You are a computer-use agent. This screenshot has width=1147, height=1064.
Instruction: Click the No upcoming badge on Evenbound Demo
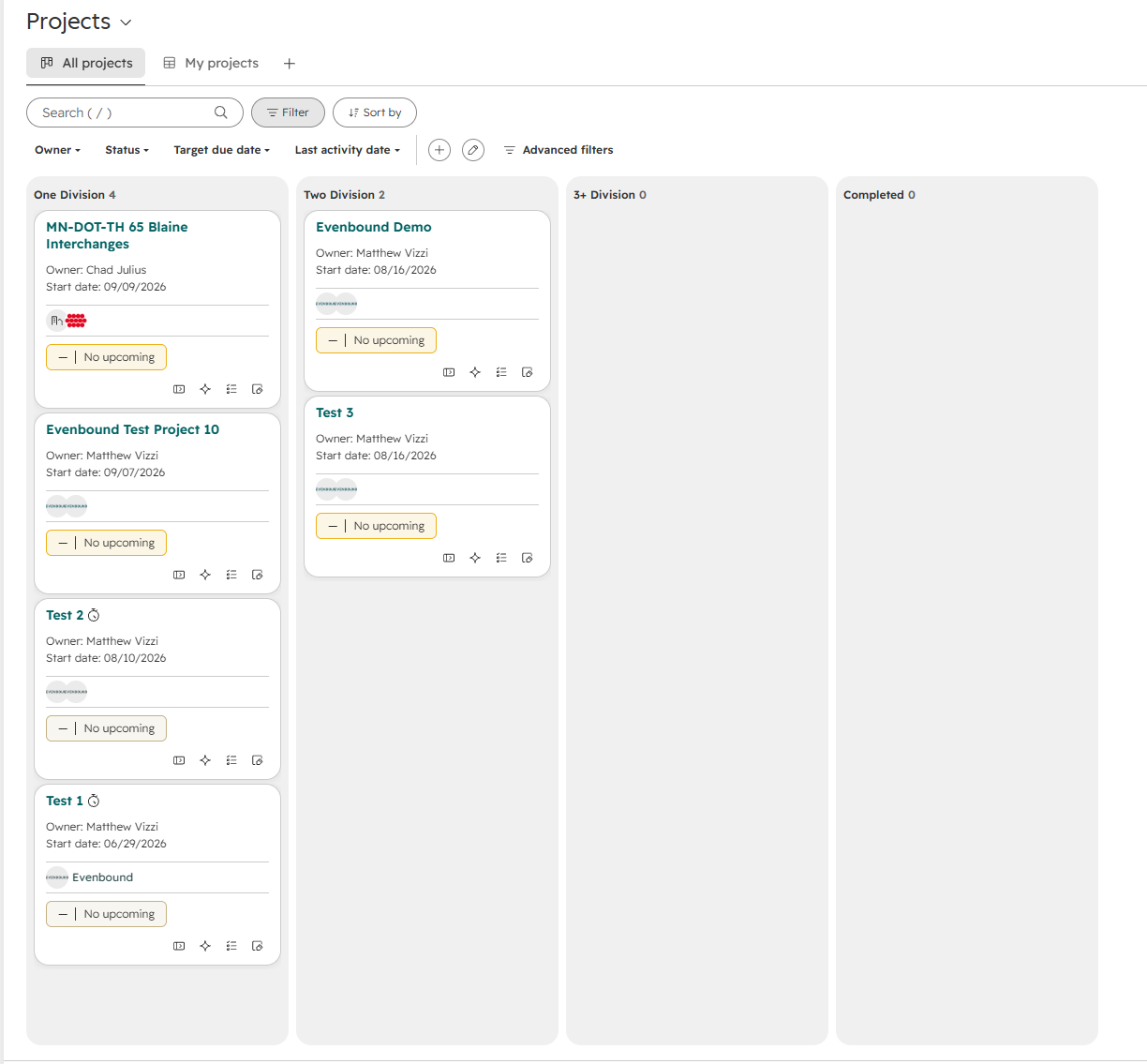(x=376, y=340)
